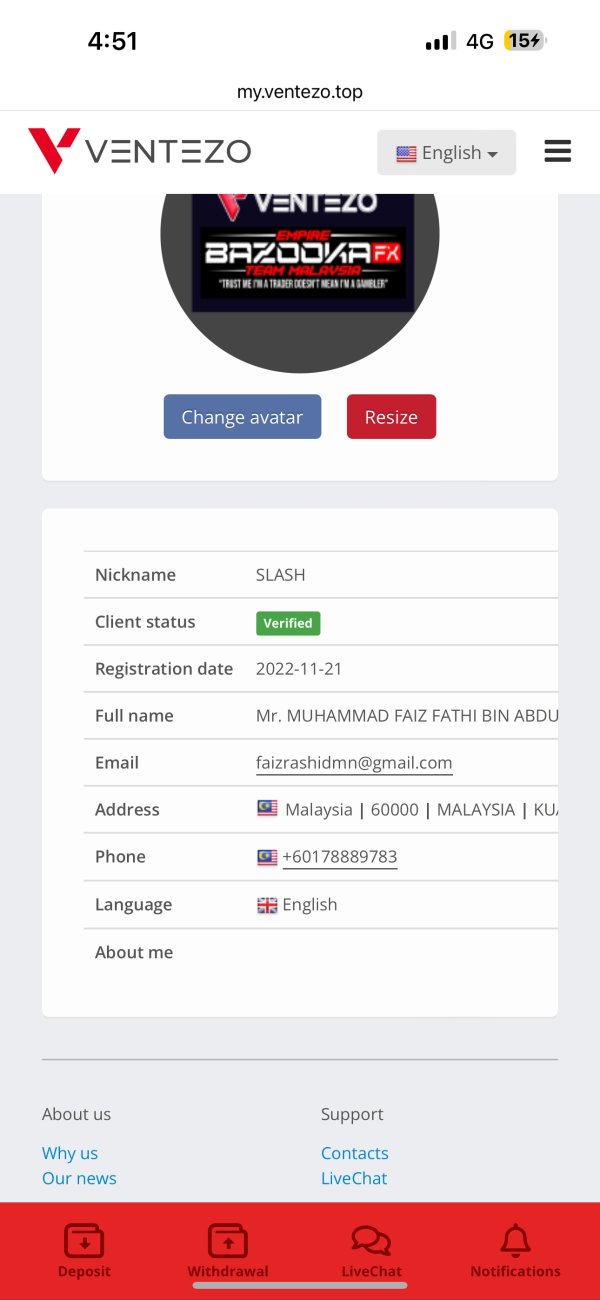This screenshot has height=1300, width=600.
Task: Follow the LiveChat link in footer
Action: coord(354,1178)
